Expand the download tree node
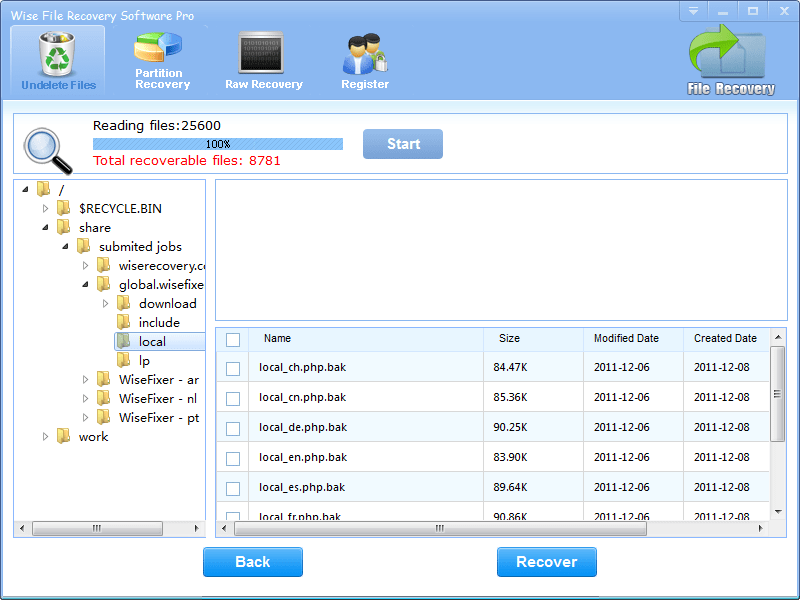This screenshot has width=800, height=600. (105, 303)
